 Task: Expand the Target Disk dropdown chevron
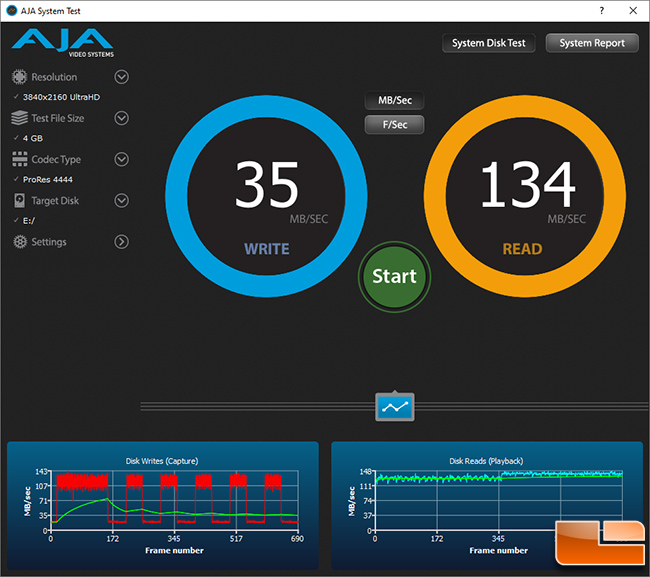coord(121,201)
